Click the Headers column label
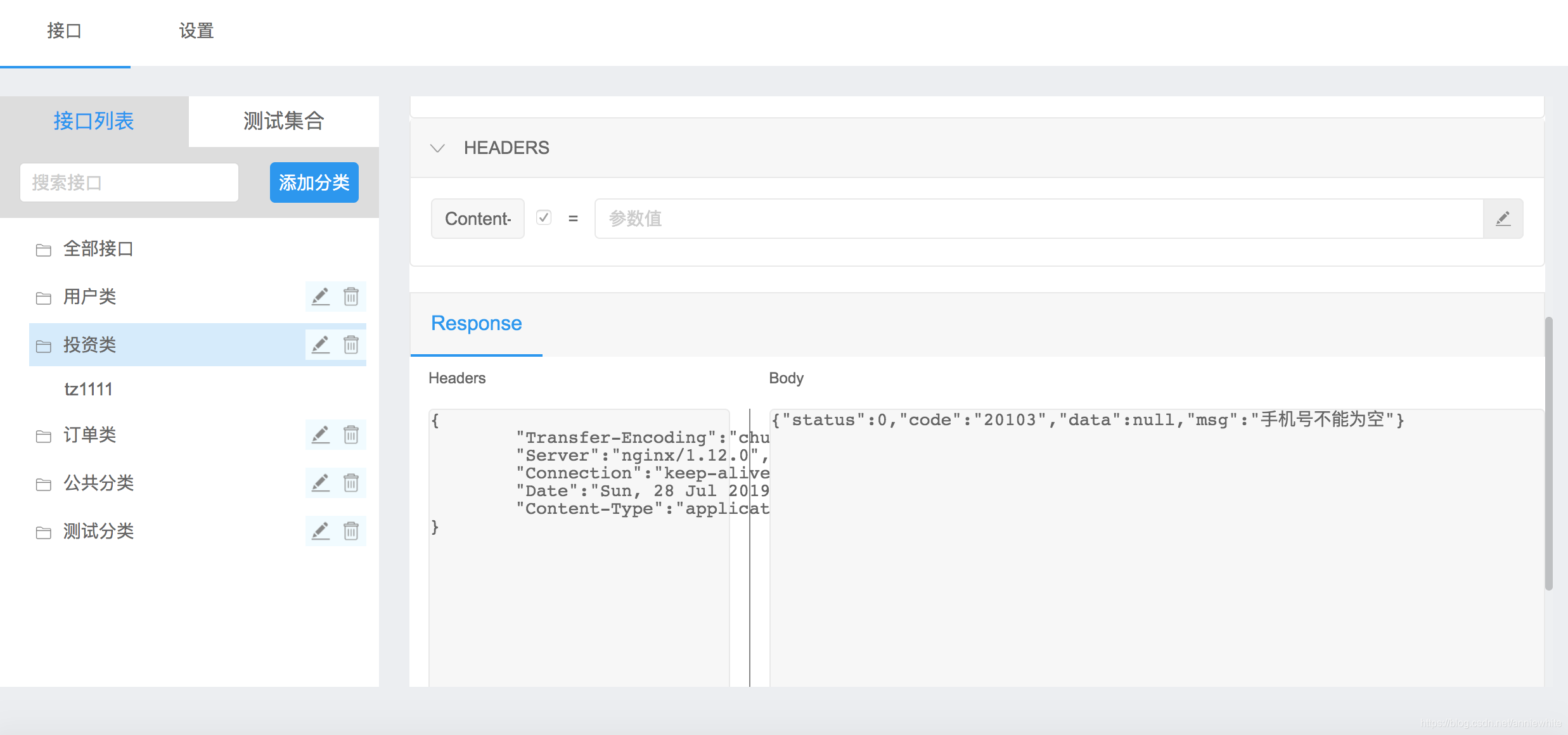This screenshot has height=735, width=1568. coord(457,378)
